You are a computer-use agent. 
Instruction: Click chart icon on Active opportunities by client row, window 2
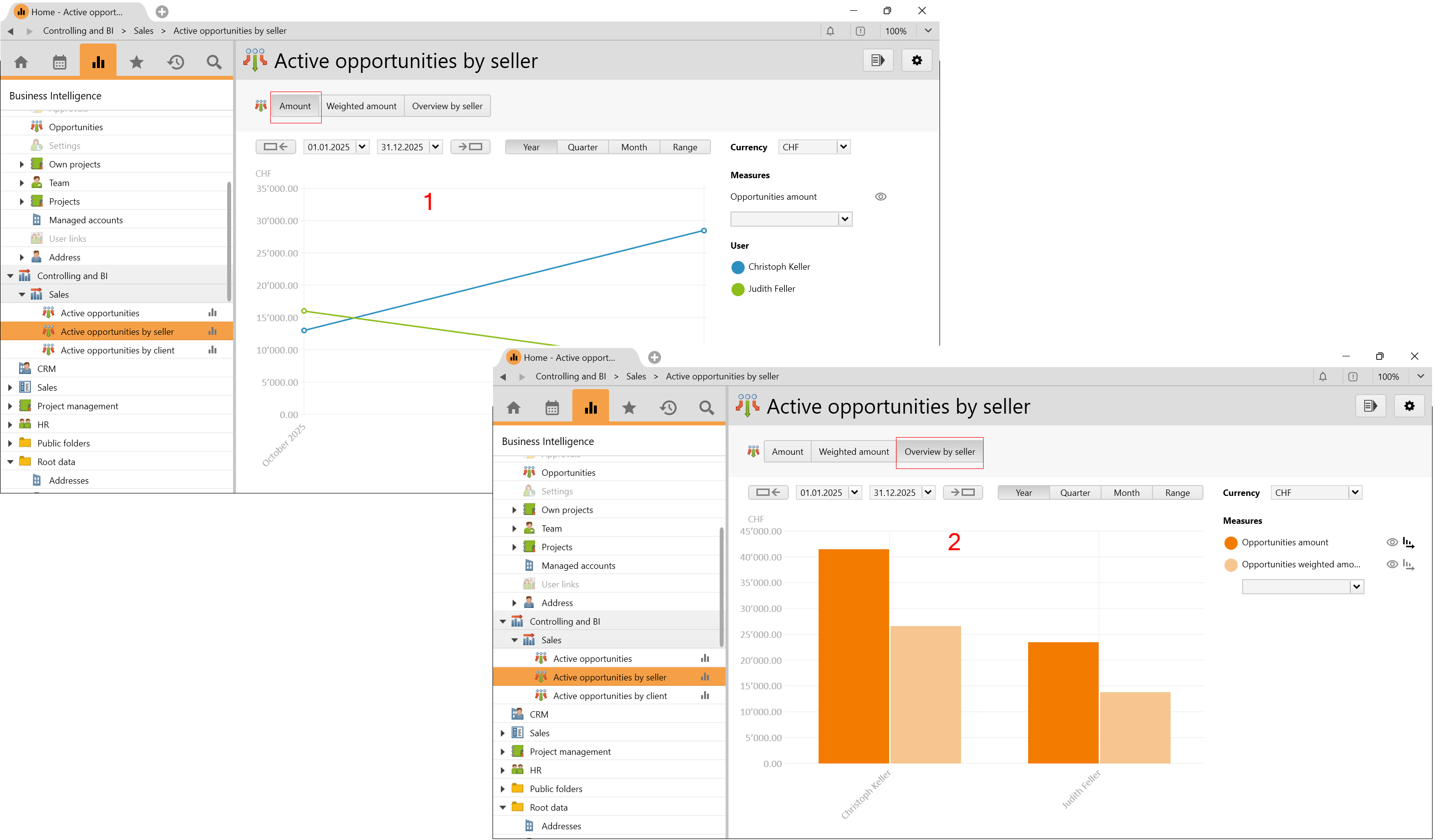[x=705, y=695]
